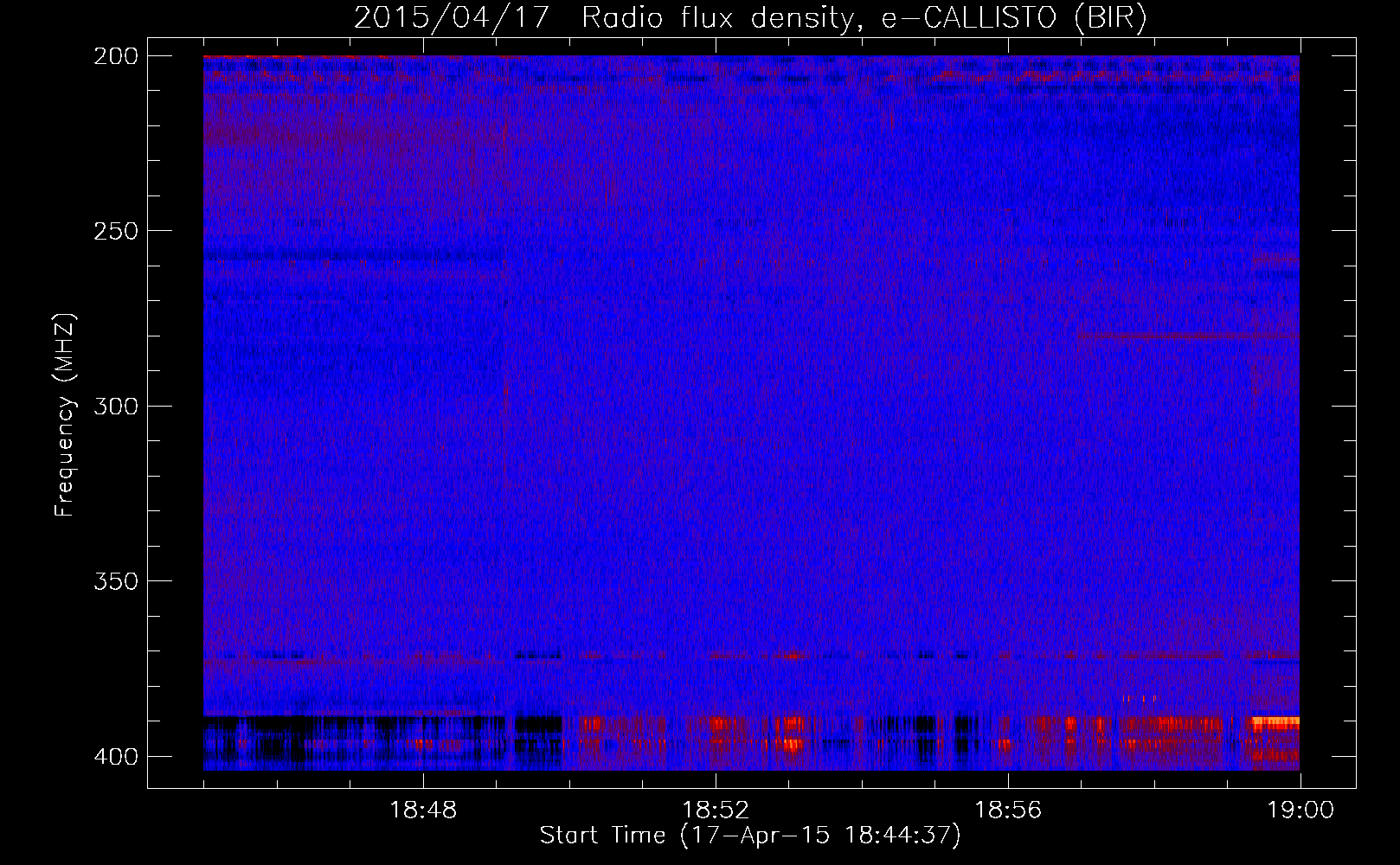This screenshot has height=865, width=1400.
Task: Select the 350 frequency tick label
Action: [115, 581]
